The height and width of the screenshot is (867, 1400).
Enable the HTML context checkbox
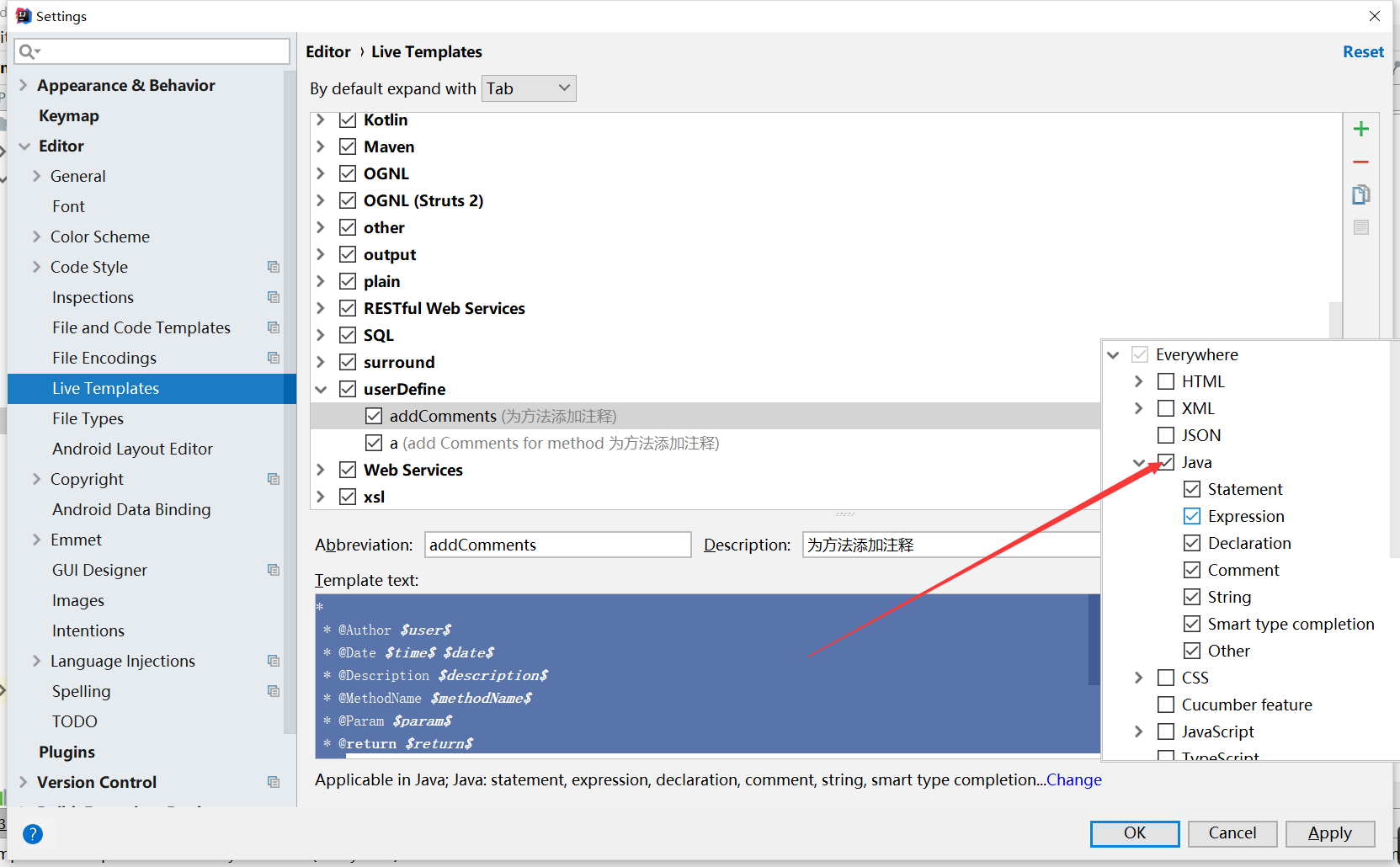[x=1166, y=381]
